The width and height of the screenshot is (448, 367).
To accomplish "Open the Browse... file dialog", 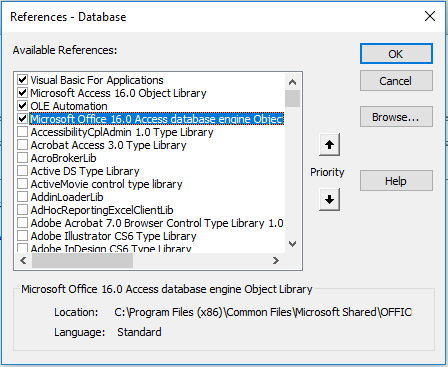I will pyautogui.click(x=396, y=117).
